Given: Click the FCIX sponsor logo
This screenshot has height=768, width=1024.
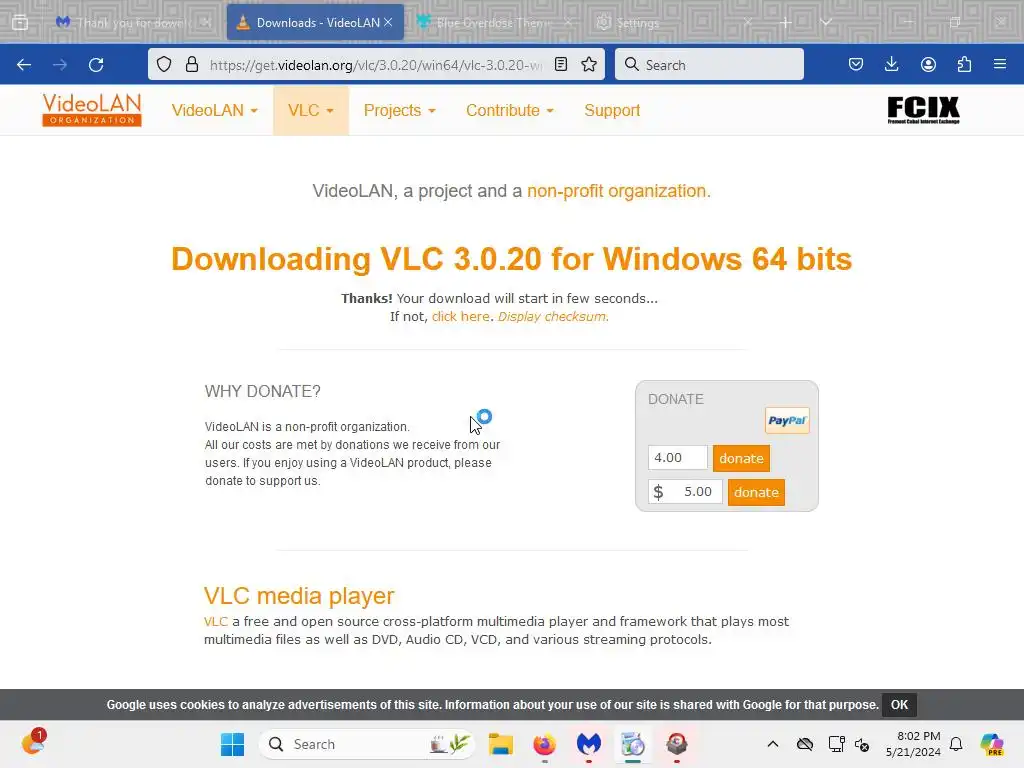Looking at the screenshot, I should pyautogui.click(x=923, y=110).
